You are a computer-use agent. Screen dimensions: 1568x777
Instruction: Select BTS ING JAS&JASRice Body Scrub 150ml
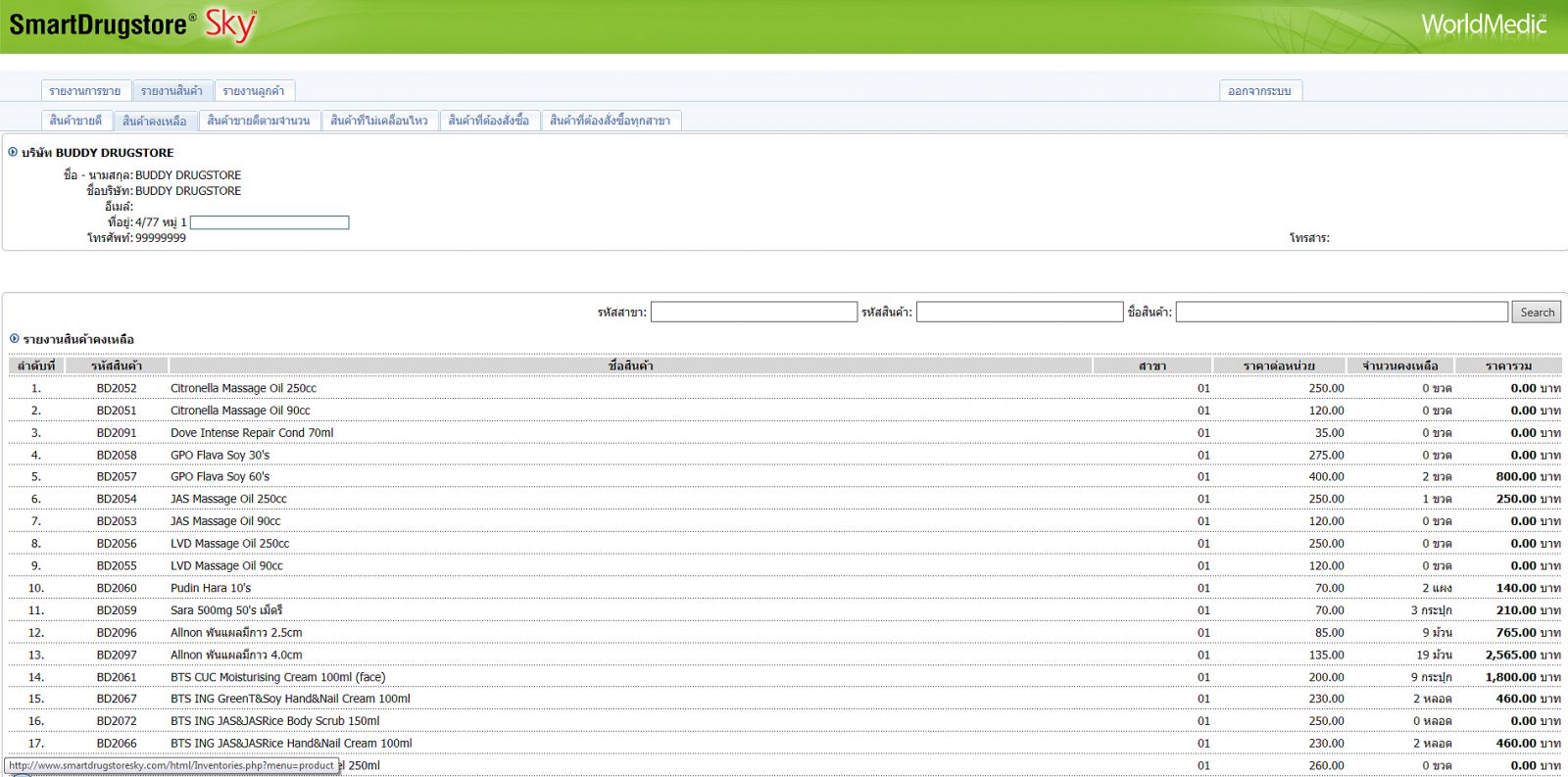tap(784, 720)
